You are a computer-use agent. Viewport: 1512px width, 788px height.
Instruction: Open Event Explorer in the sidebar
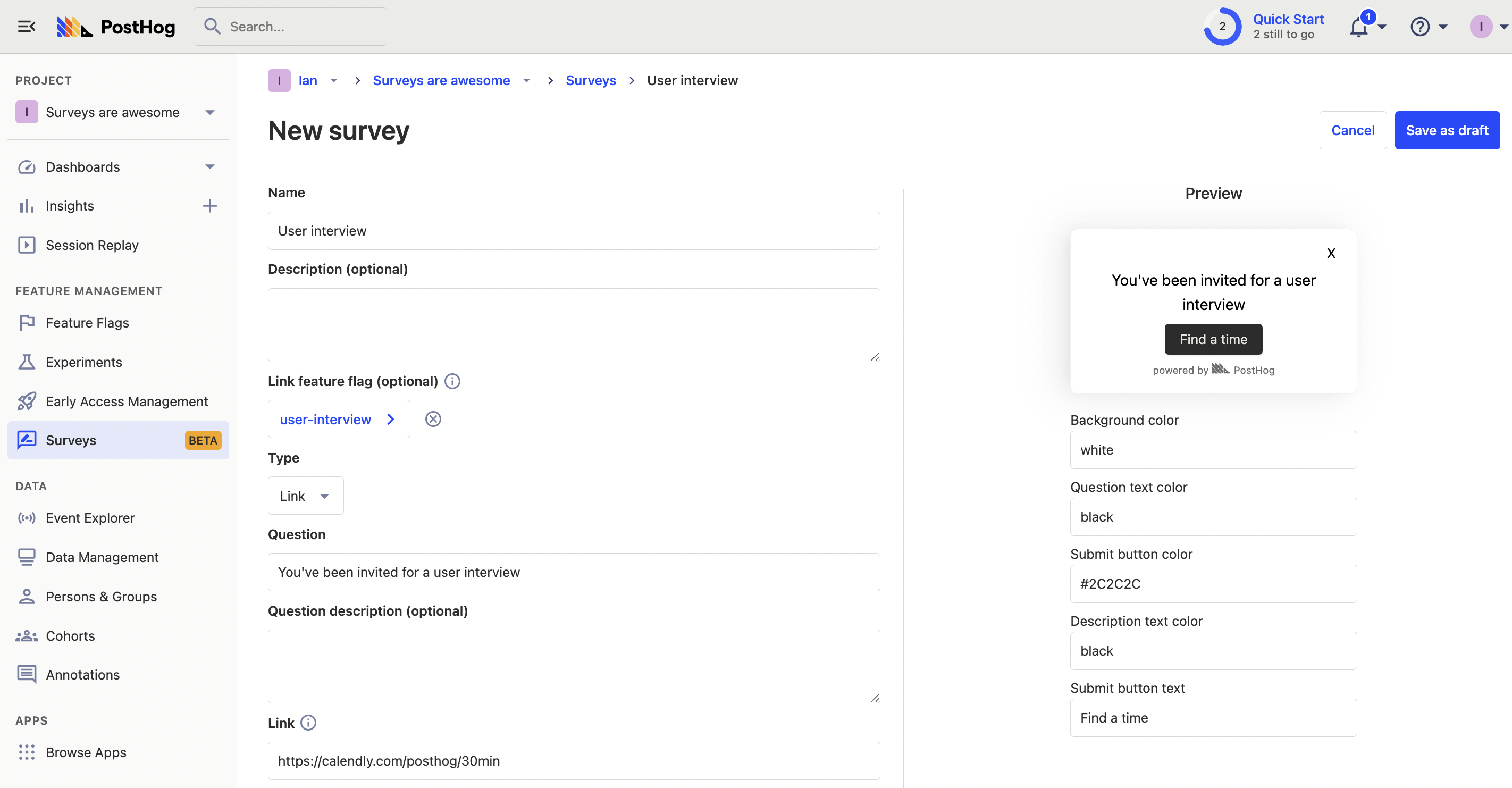point(90,518)
